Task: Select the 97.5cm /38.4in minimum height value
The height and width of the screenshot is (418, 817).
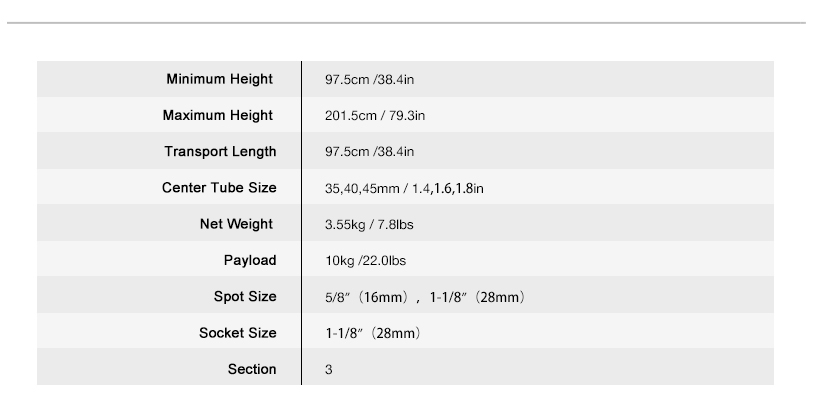Action: point(369,80)
